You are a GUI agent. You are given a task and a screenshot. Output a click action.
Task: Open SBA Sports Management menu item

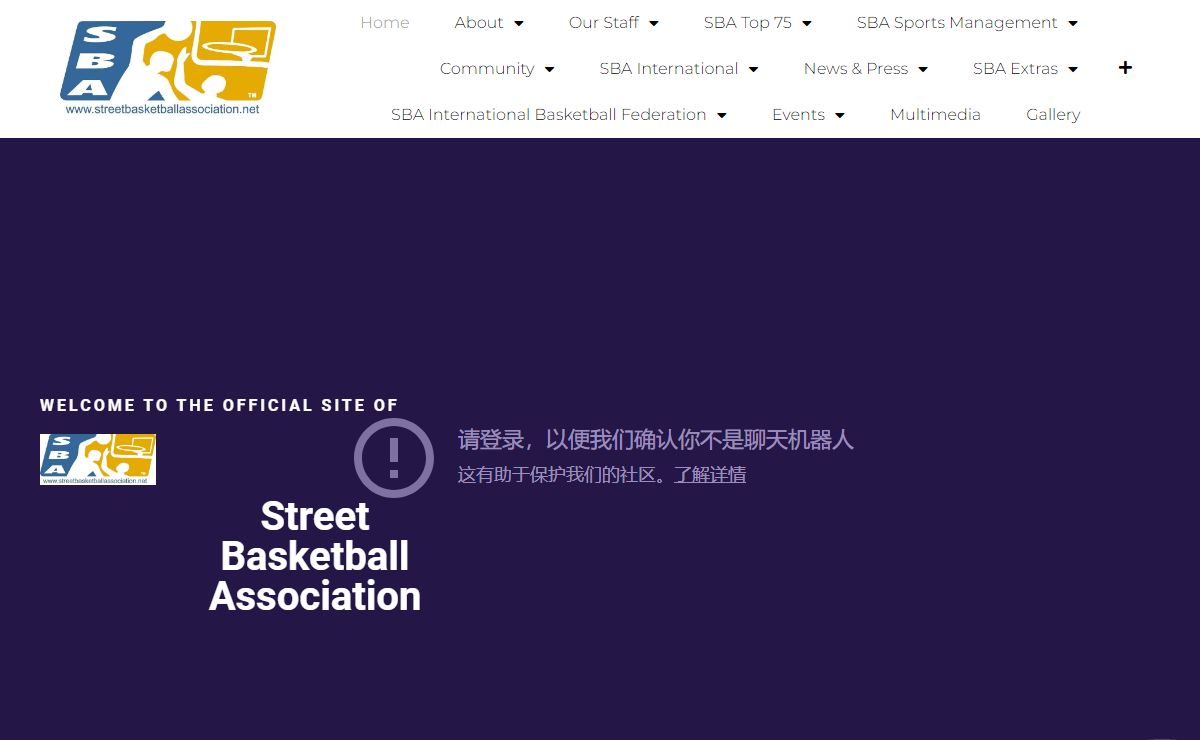(957, 23)
